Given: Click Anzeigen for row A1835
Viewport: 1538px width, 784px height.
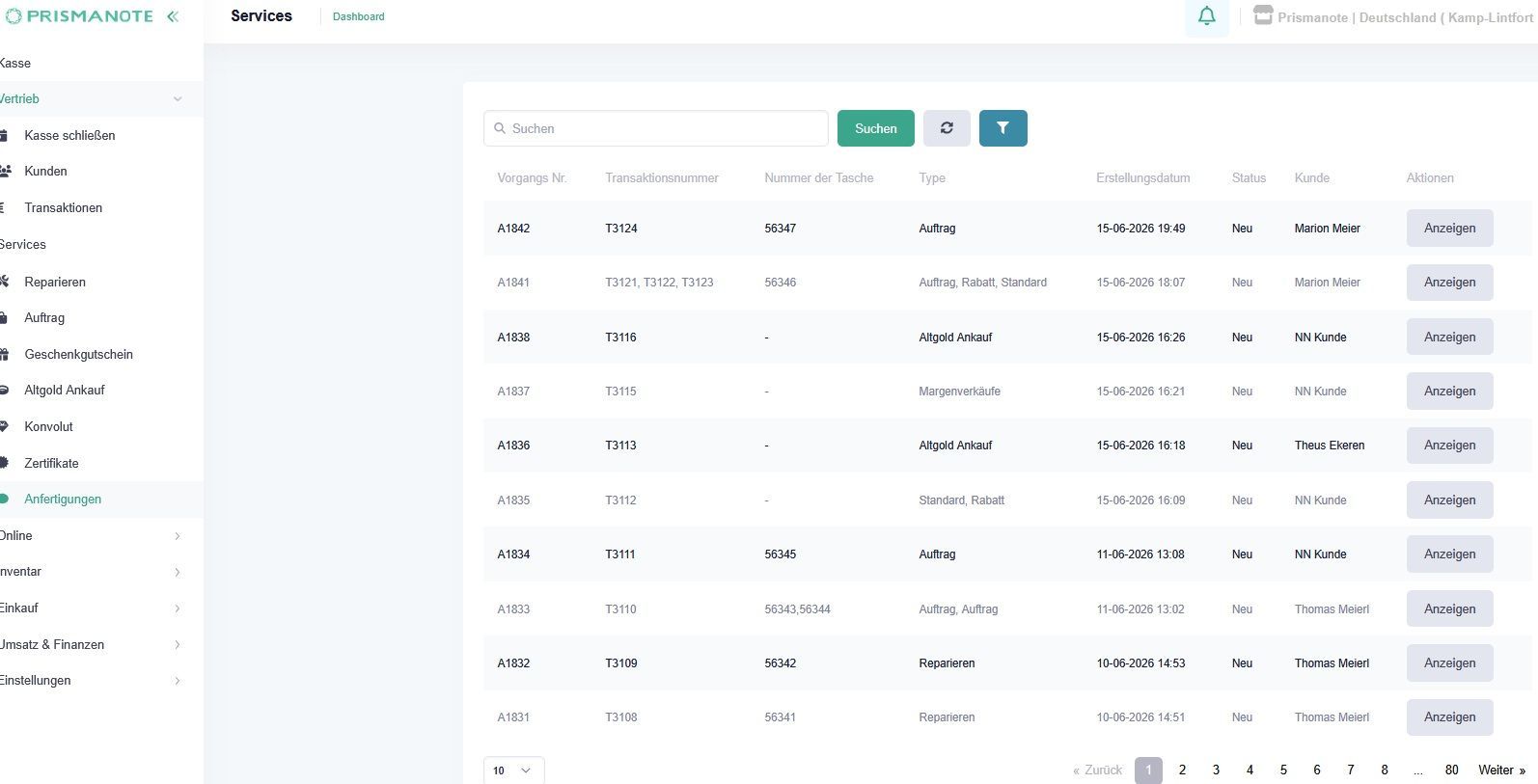Looking at the screenshot, I should (1449, 500).
